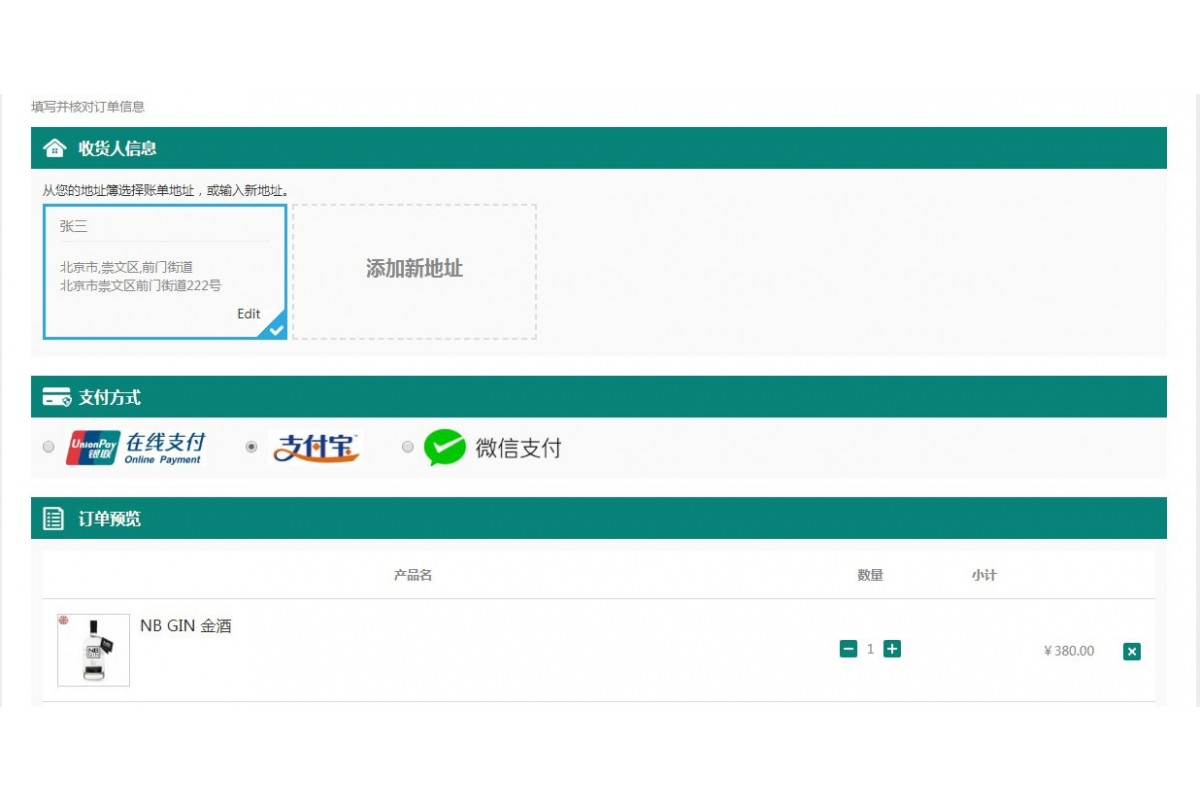Open the NB GIN bottle thumbnail
The image size is (1200, 800).
coord(93,650)
